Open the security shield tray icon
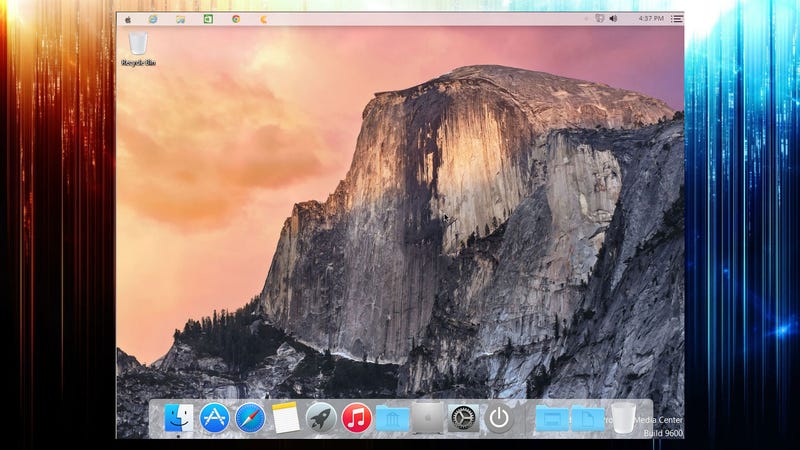Screen dimensions: 800x450 point(599,18)
